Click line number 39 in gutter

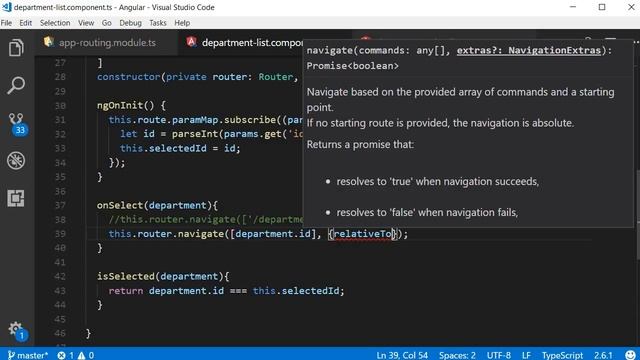point(60,234)
